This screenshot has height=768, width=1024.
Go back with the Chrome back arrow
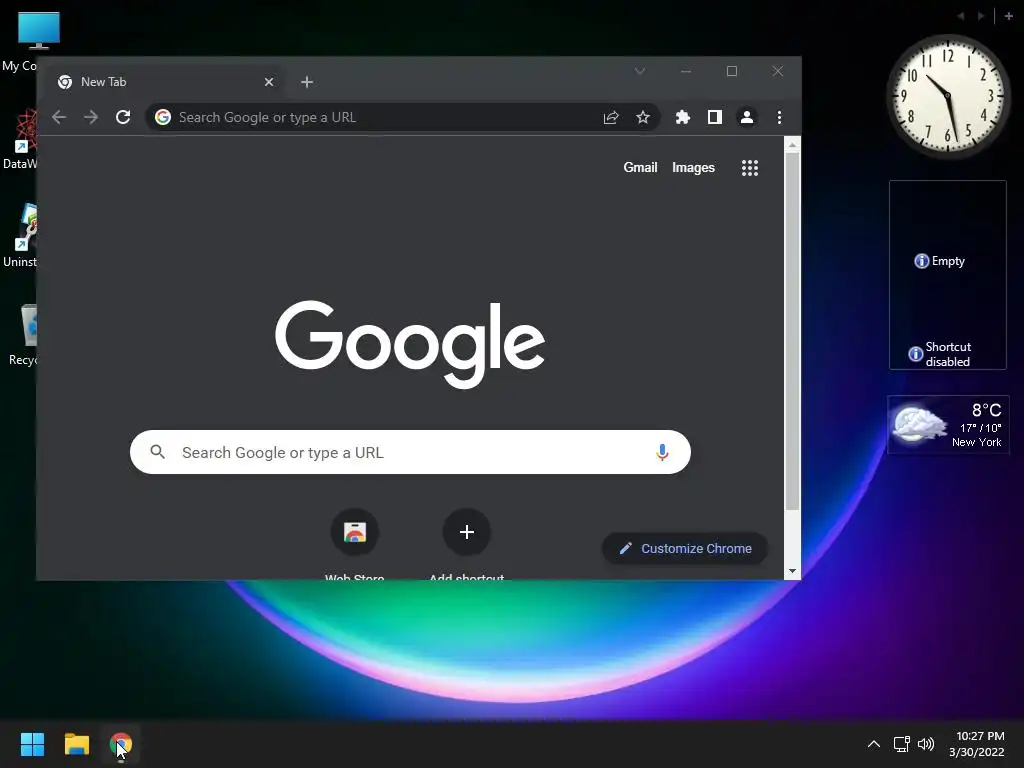59,117
